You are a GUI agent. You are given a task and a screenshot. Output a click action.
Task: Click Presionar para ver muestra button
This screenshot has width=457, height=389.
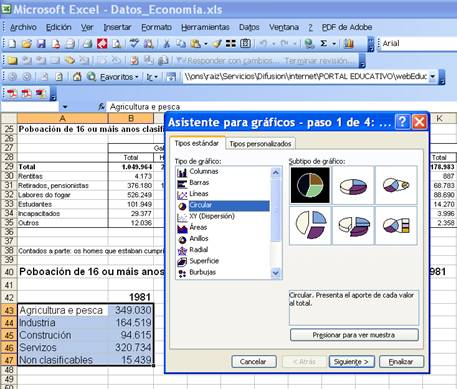click(354, 335)
